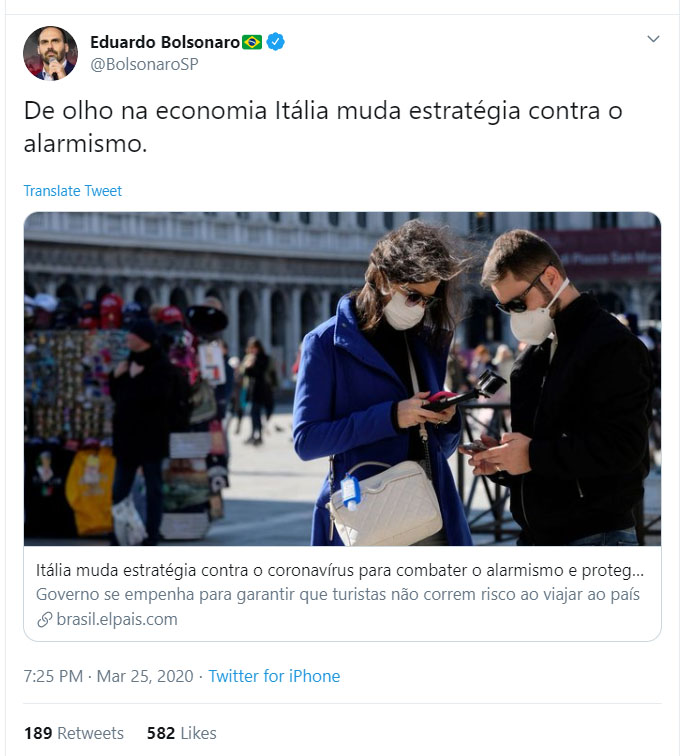694x756 pixels.
Task: Open the @BolsonaroSP handle
Action: tap(144, 64)
